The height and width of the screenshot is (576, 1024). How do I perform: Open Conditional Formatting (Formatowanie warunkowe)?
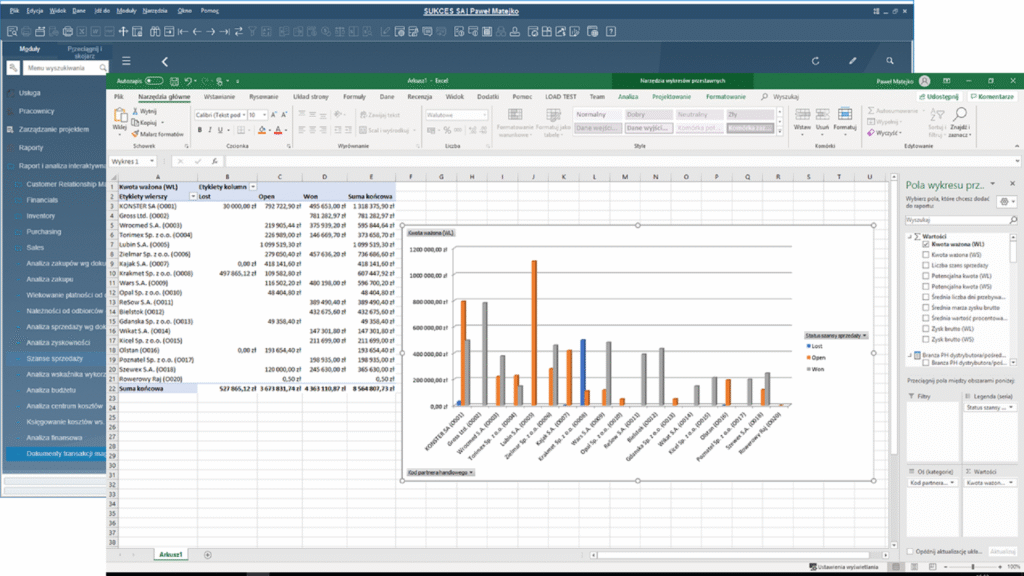(515, 122)
